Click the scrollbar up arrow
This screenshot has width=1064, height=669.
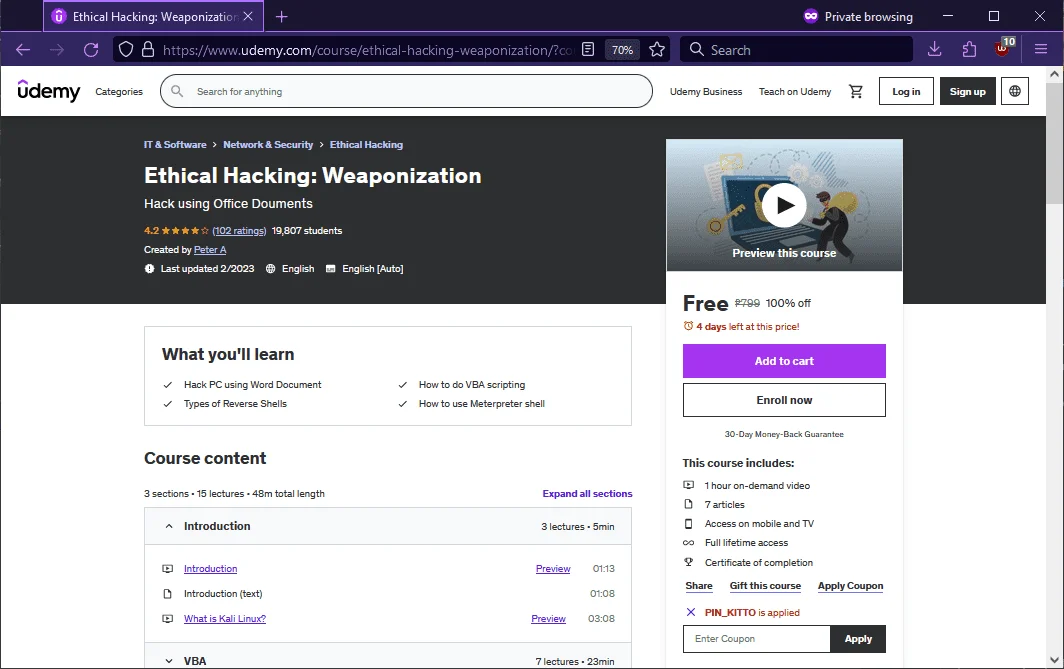click(x=1054, y=74)
